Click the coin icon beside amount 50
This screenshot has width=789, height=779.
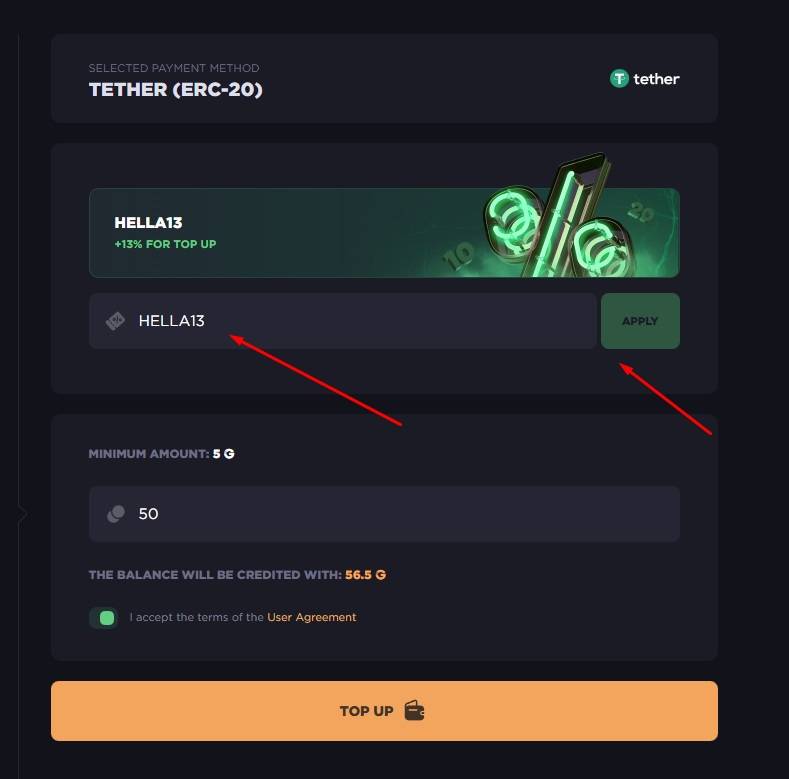point(116,514)
